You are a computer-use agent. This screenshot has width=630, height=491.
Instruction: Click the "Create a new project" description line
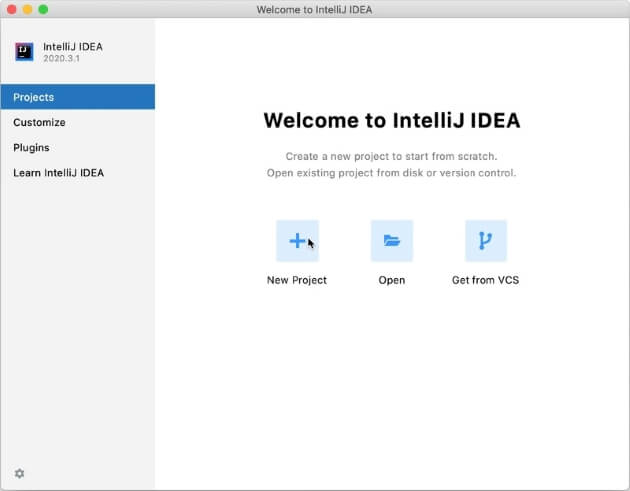point(391,156)
